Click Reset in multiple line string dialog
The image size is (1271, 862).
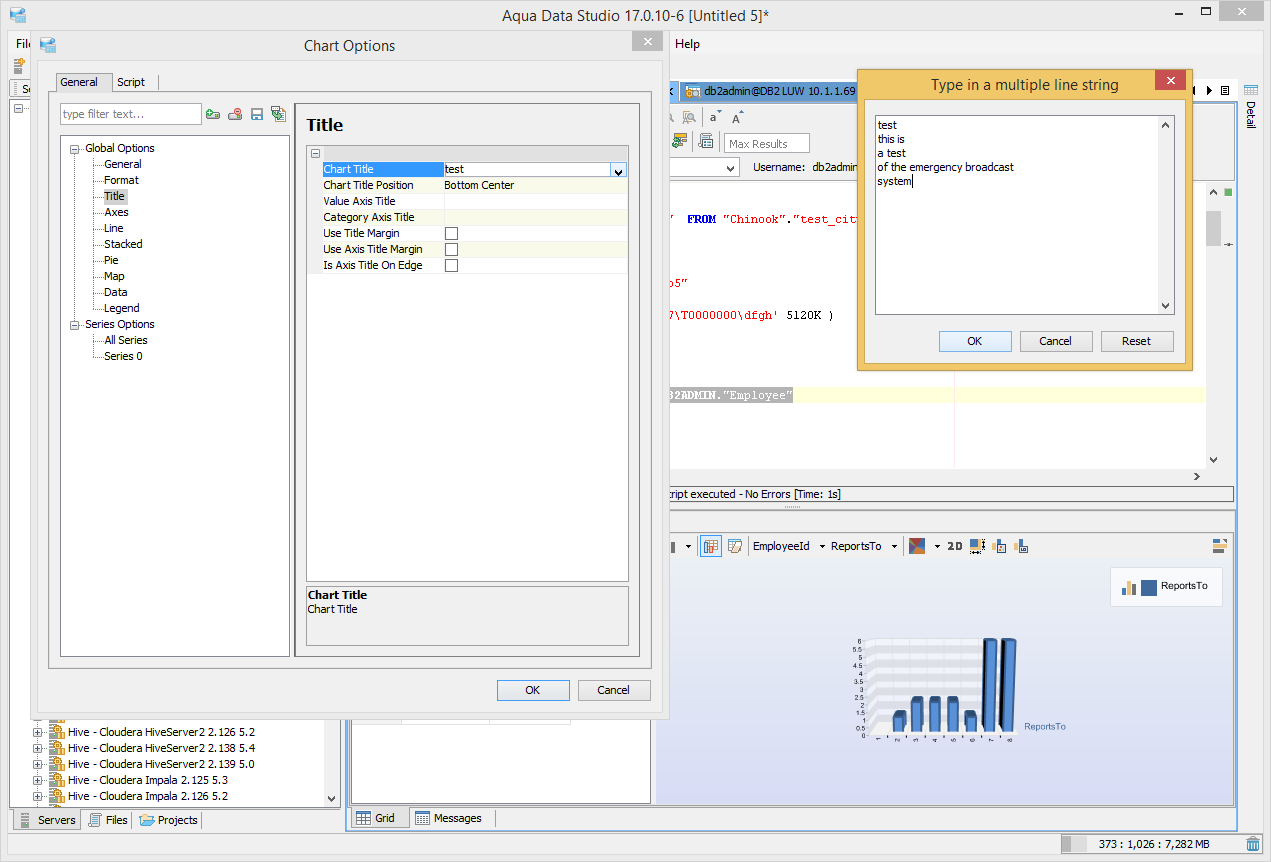click(1137, 341)
